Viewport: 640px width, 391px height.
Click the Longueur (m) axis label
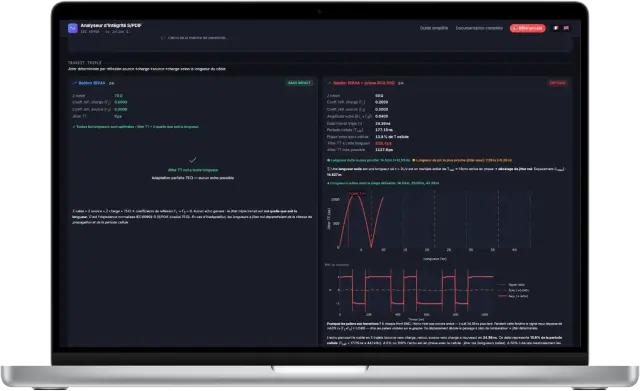click(x=435, y=259)
